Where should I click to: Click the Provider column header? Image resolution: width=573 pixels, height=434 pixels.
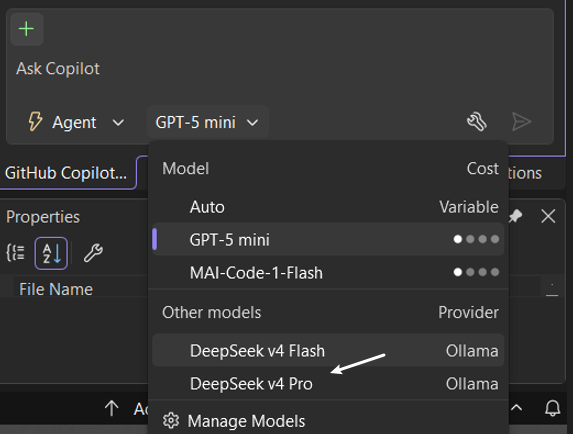pyautogui.click(x=468, y=312)
